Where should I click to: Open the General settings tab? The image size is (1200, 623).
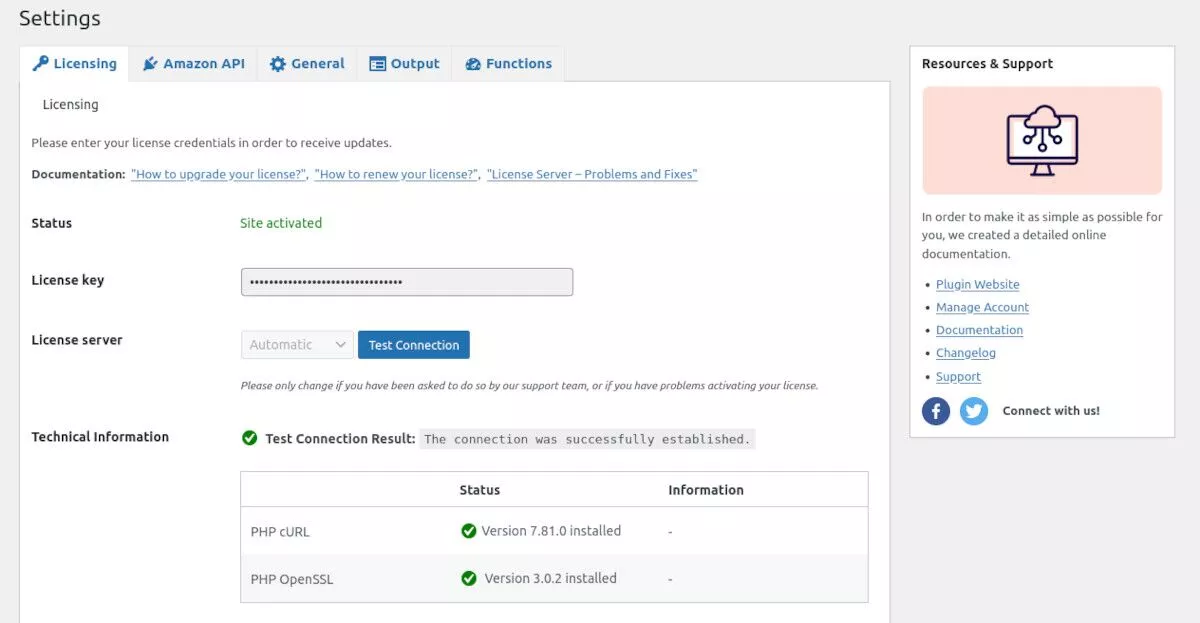pyautogui.click(x=307, y=64)
